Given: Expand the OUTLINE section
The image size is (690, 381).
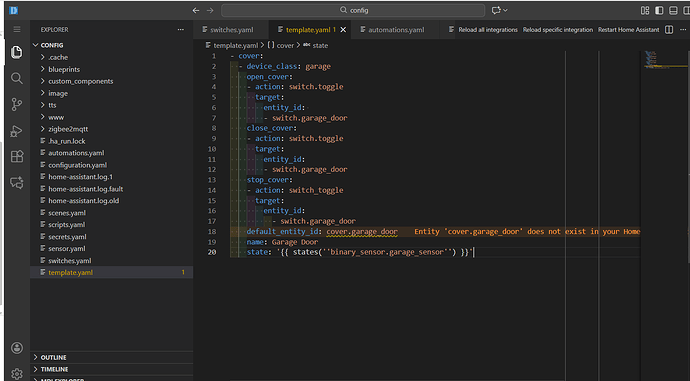Looking at the screenshot, I should click(53, 357).
